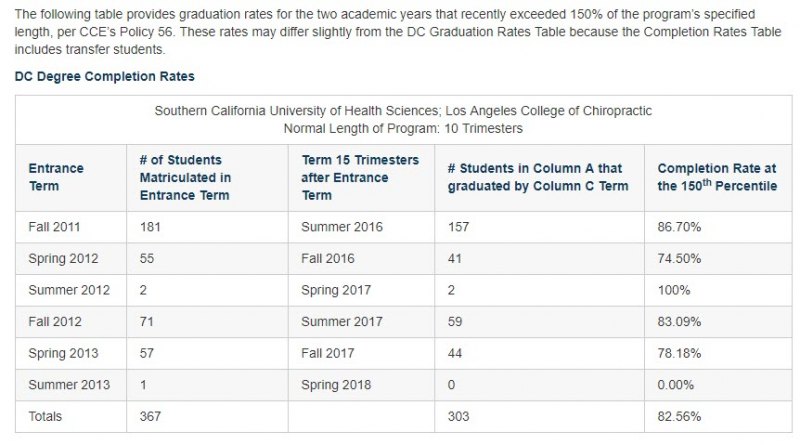Click the Completion Rate at 150th Percentile header
The image size is (800, 445).
pyautogui.click(x=717, y=177)
